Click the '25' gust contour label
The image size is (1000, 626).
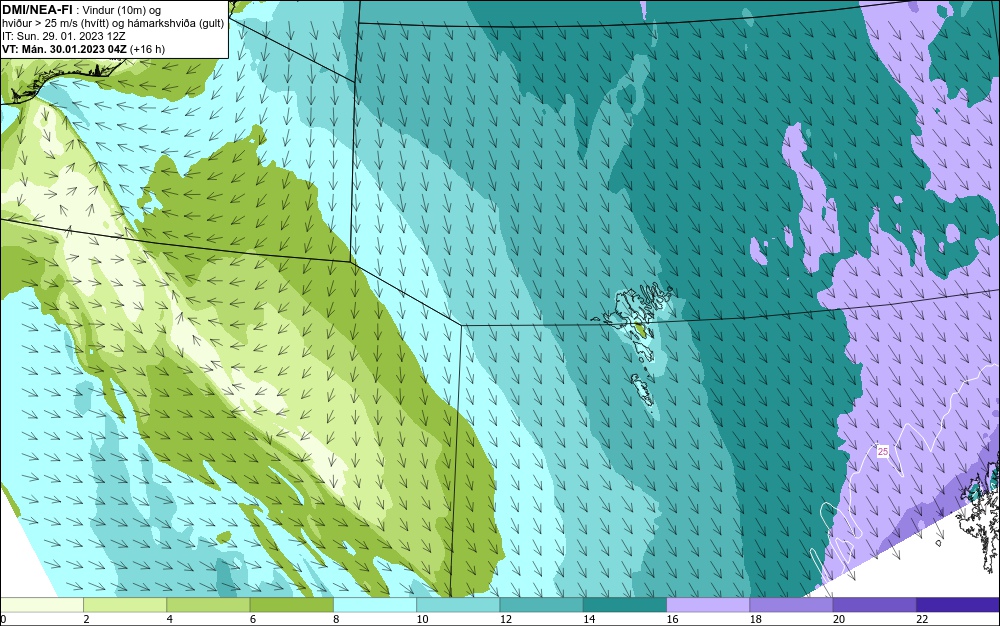[x=883, y=451]
